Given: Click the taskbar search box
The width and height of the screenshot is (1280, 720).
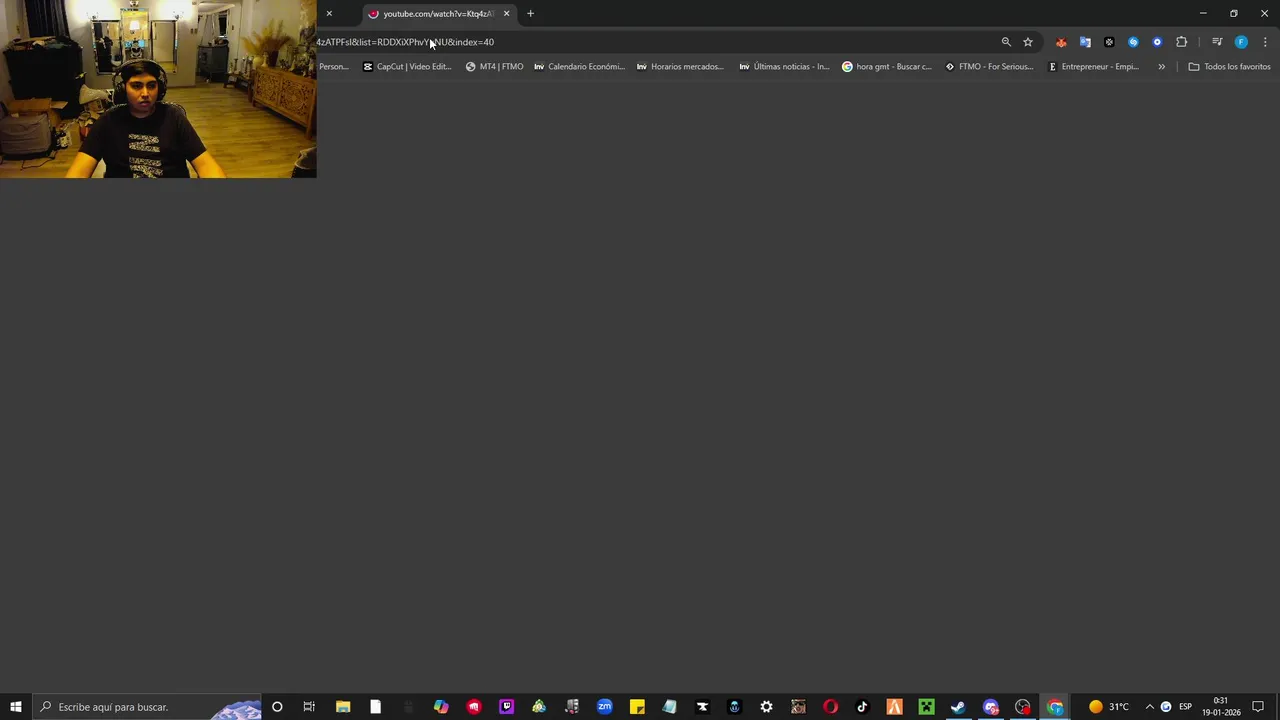Looking at the screenshot, I should [147, 707].
